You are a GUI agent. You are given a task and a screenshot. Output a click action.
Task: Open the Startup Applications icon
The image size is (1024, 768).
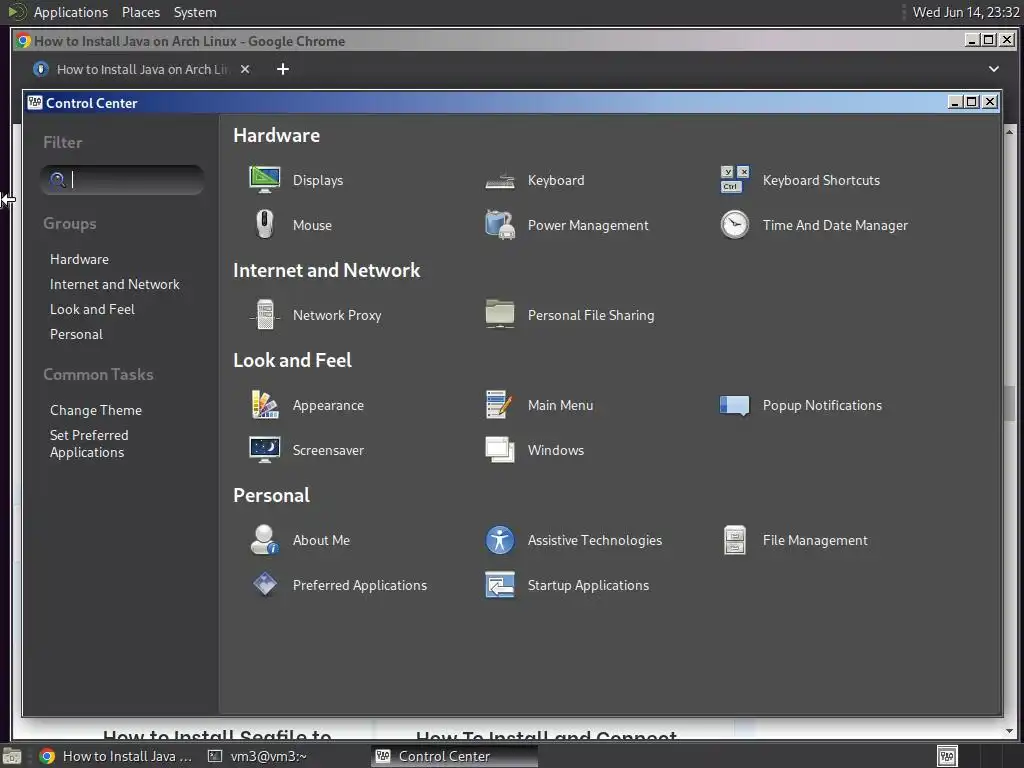pyautogui.click(x=500, y=584)
